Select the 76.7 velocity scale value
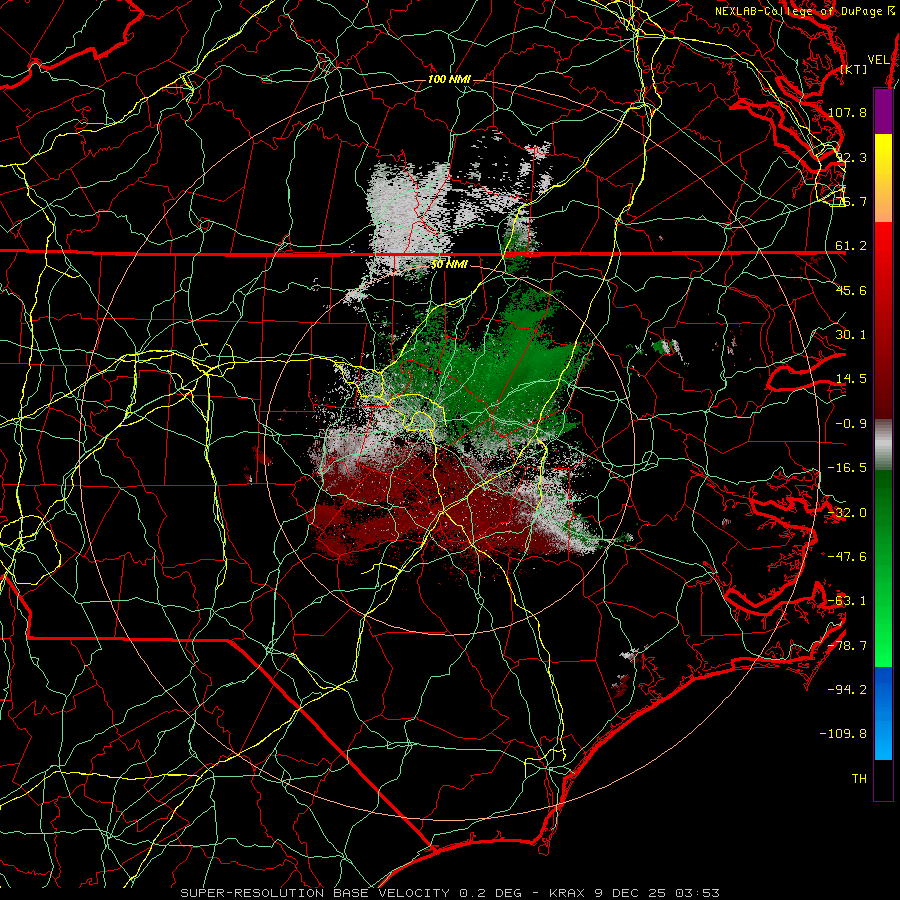This screenshot has width=900, height=900. 851,201
